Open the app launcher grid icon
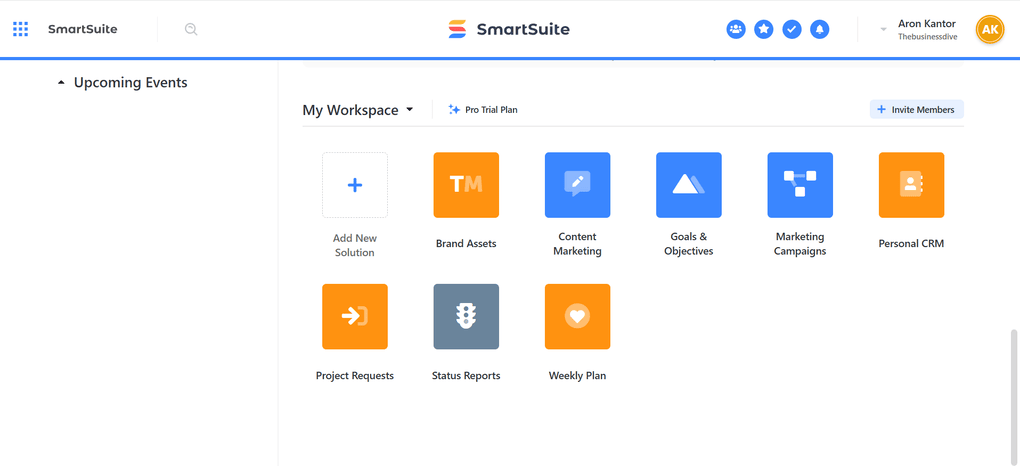The width and height of the screenshot is (1020, 466). (21, 29)
